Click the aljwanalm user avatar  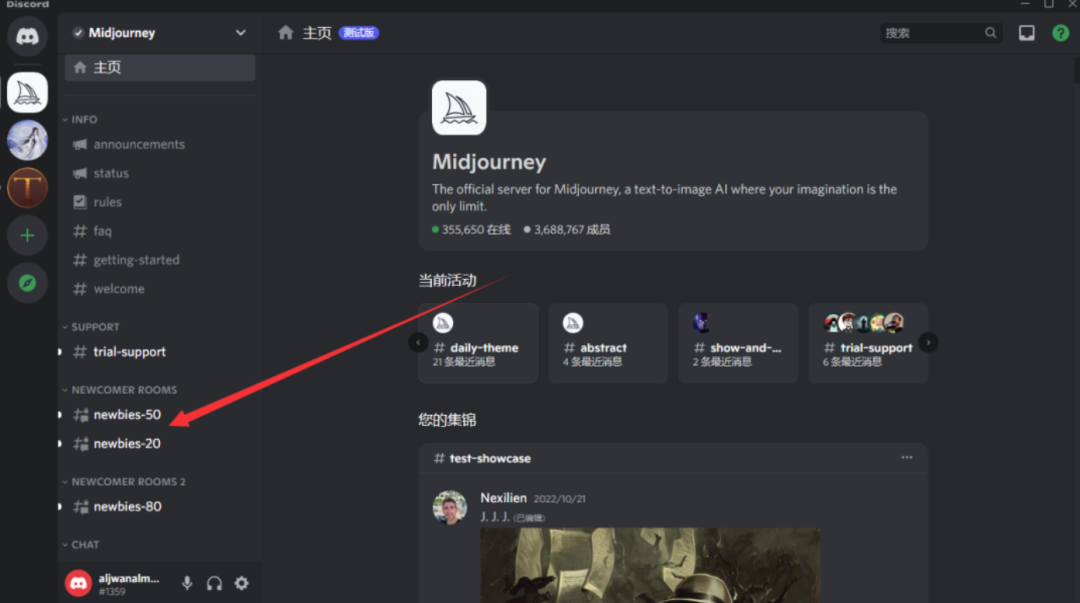pyautogui.click(x=79, y=583)
